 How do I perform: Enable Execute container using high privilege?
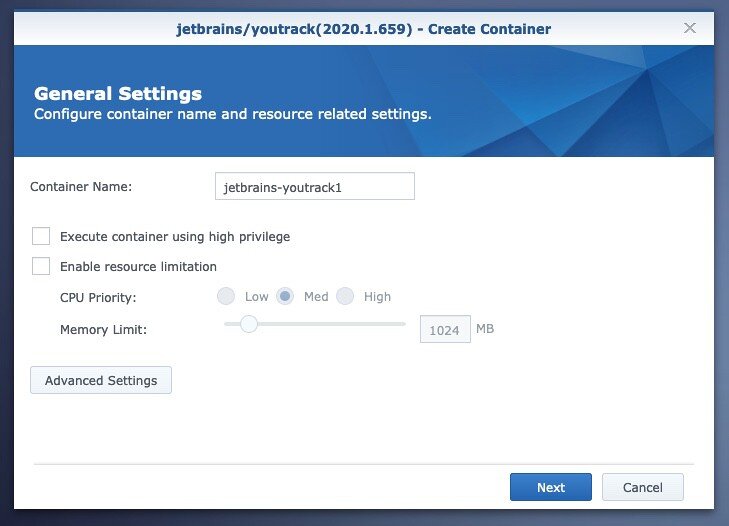point(41,236)
